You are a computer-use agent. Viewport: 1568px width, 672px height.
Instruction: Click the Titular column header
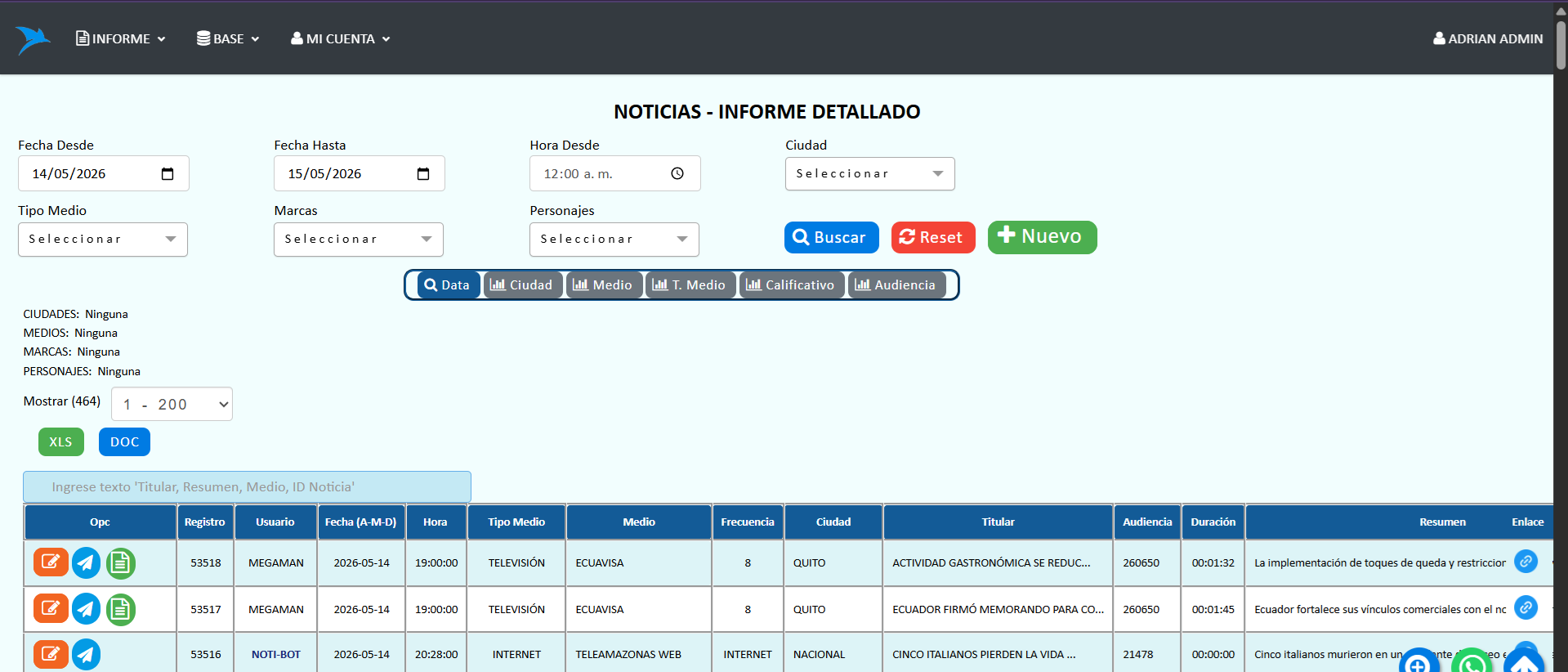(x=998, y=522)
